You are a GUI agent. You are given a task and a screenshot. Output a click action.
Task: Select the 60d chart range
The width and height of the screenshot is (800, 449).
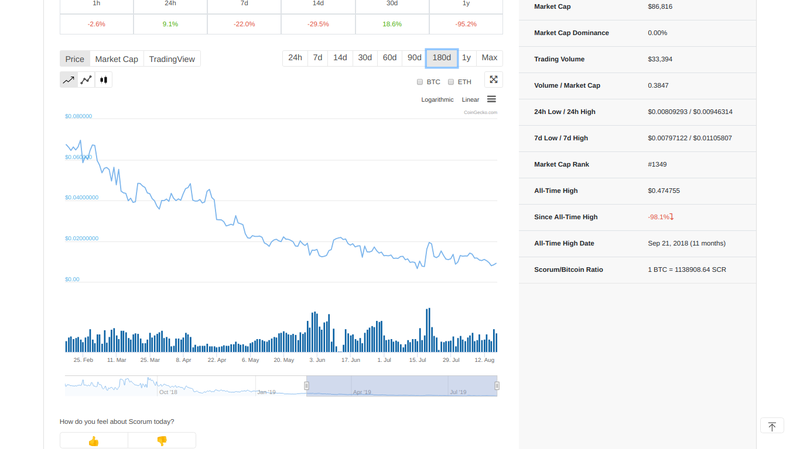point(389,58)
